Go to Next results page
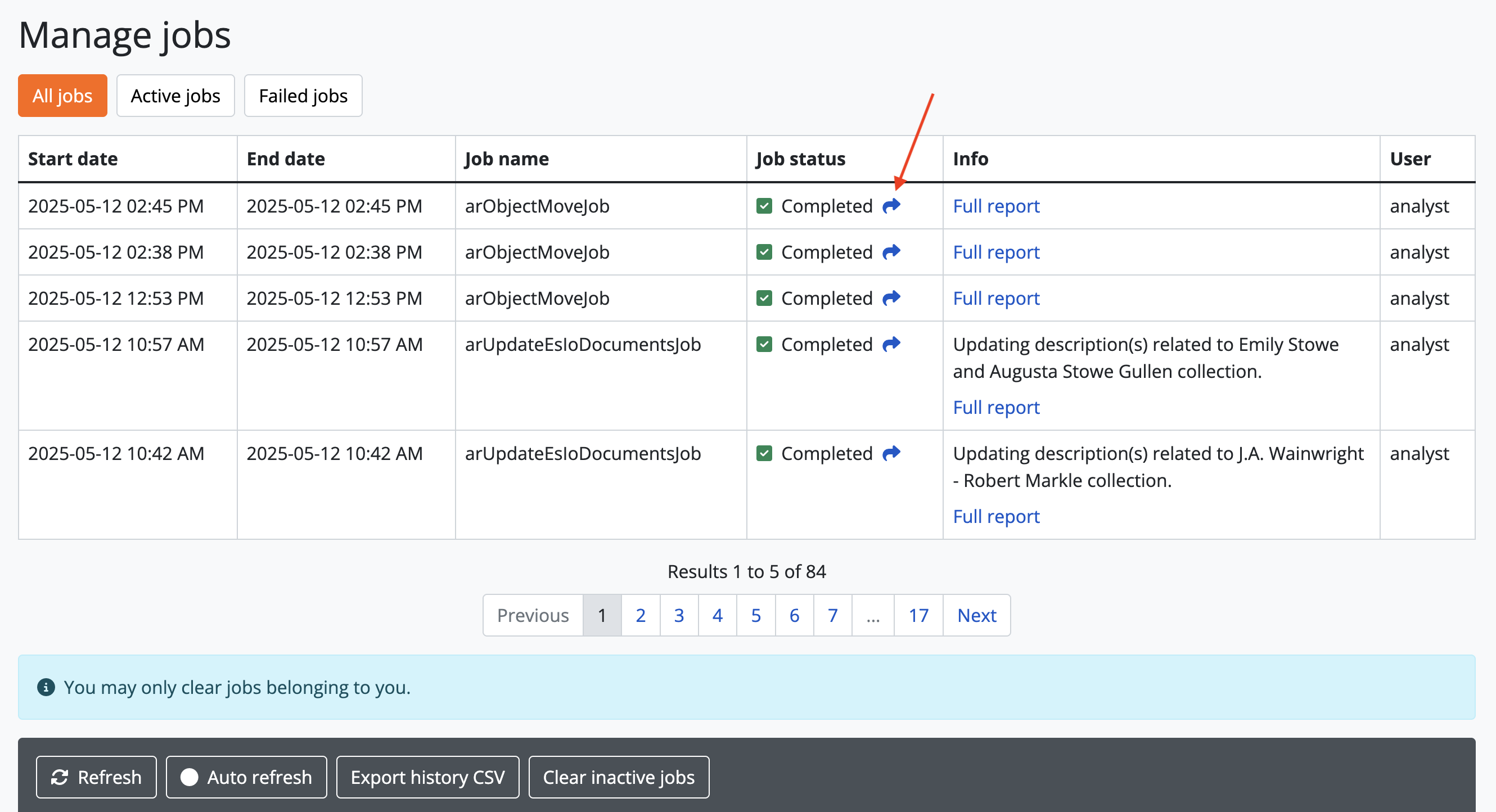This screenshot has height=812, width=1496. click(x=976, y=615)
